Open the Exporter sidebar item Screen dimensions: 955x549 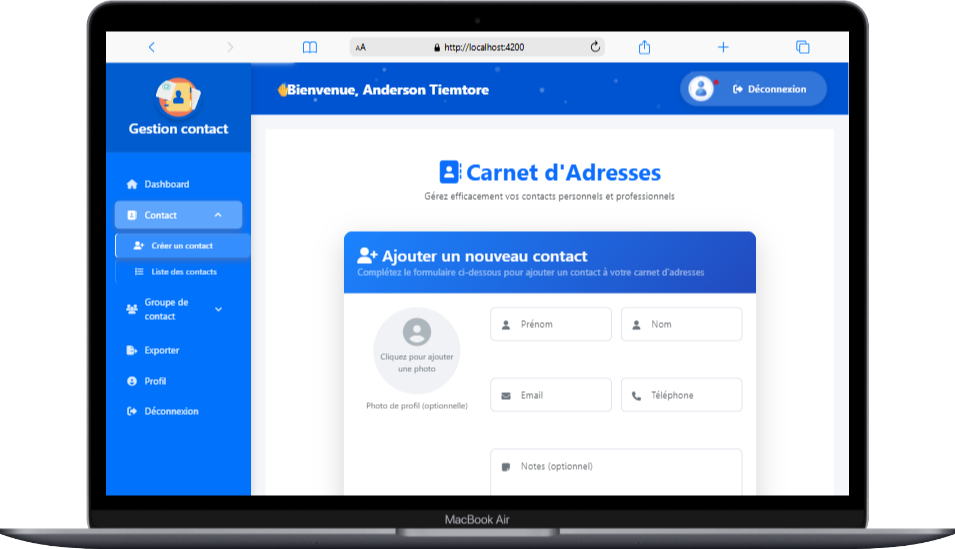tap(161, 350)
